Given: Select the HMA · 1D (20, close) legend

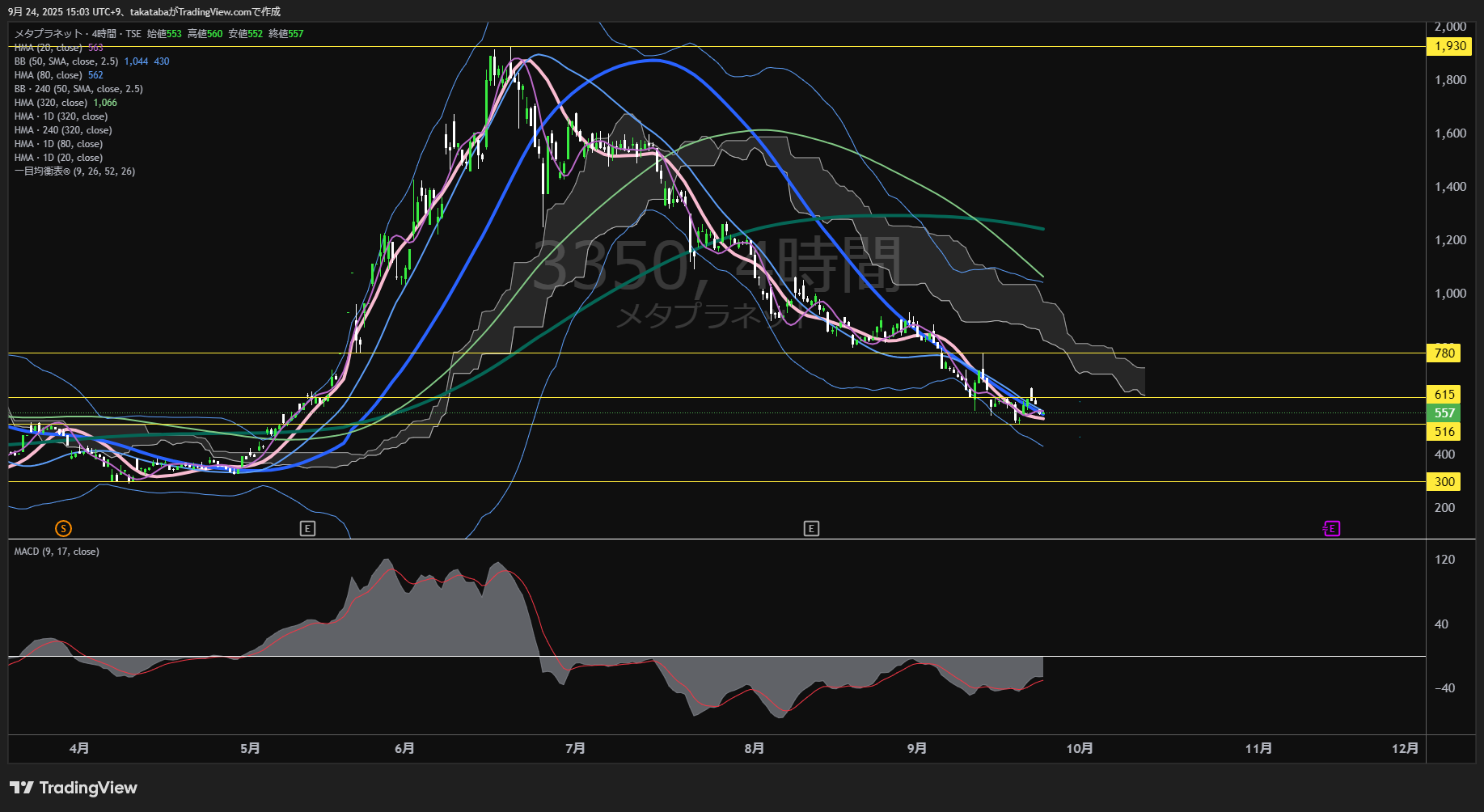Looking at the screenshot, I should click(x=58, y=157).
